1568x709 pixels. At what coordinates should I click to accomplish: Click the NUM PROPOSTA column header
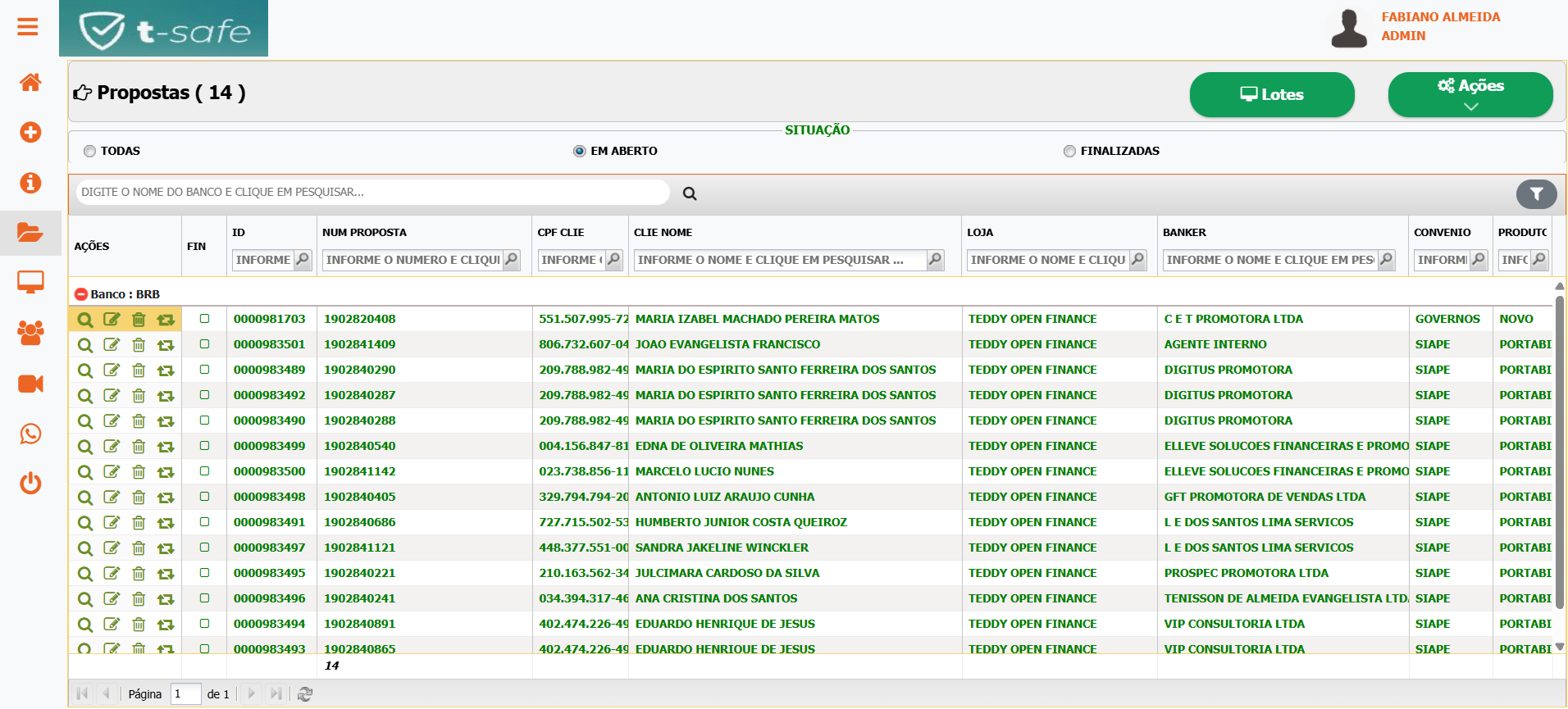point(364,233)
